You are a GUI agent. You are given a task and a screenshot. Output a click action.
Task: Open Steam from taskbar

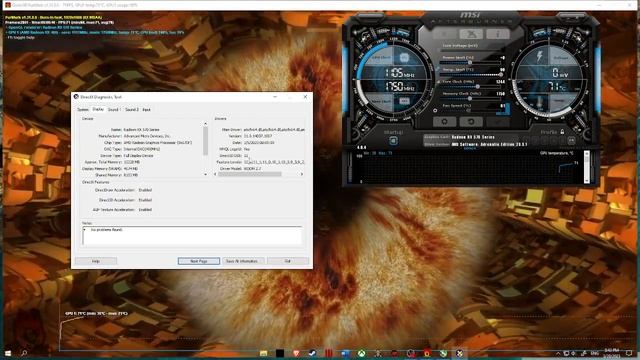(x=313, y=353)
